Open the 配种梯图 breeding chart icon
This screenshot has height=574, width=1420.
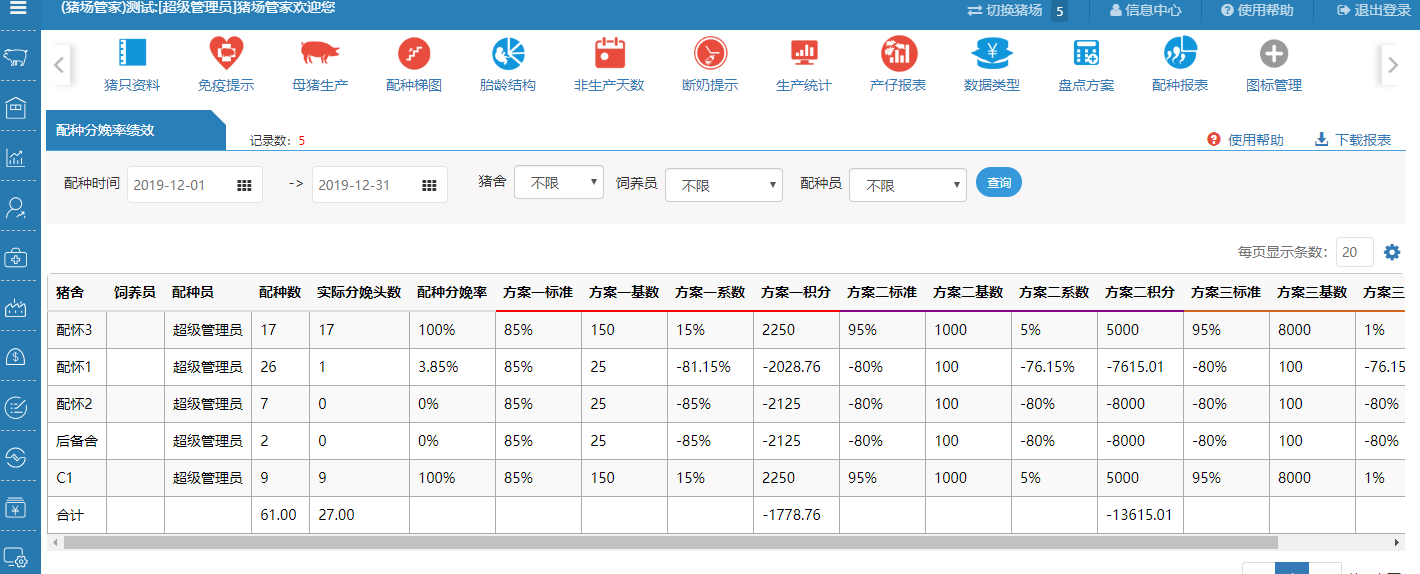[x=414, y=54]
